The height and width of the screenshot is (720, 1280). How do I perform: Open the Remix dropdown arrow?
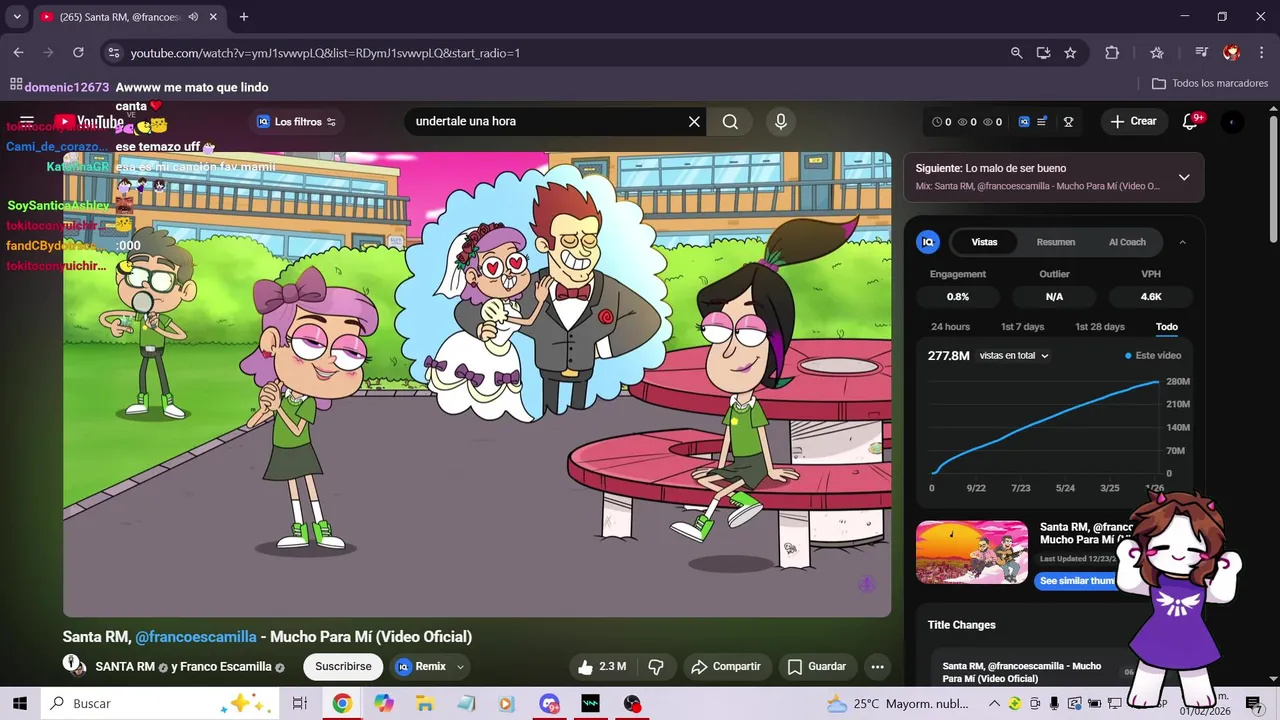pos(460,667)
